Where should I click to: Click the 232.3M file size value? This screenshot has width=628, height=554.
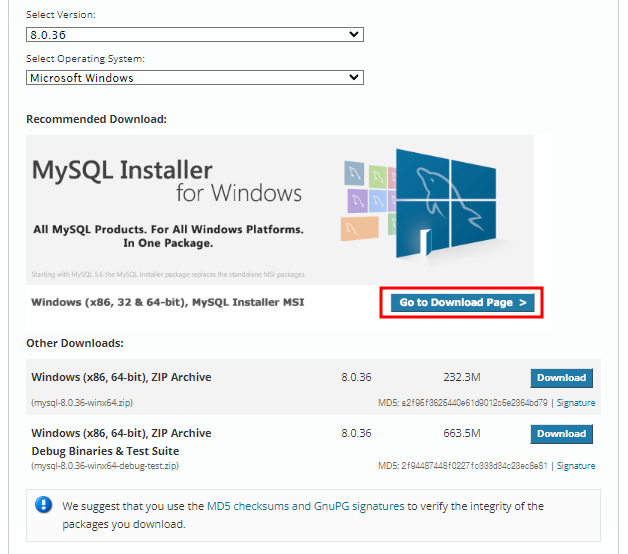pos(461,377)
